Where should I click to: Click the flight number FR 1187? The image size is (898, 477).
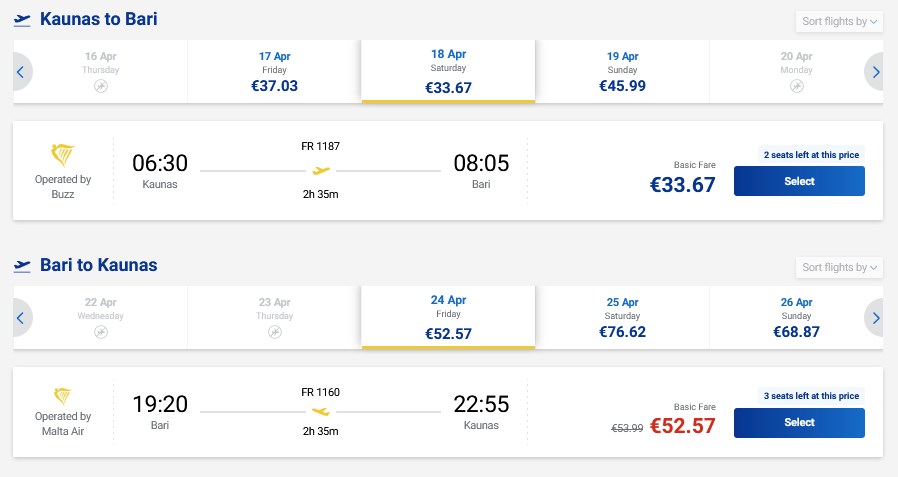tap(320, 146)
